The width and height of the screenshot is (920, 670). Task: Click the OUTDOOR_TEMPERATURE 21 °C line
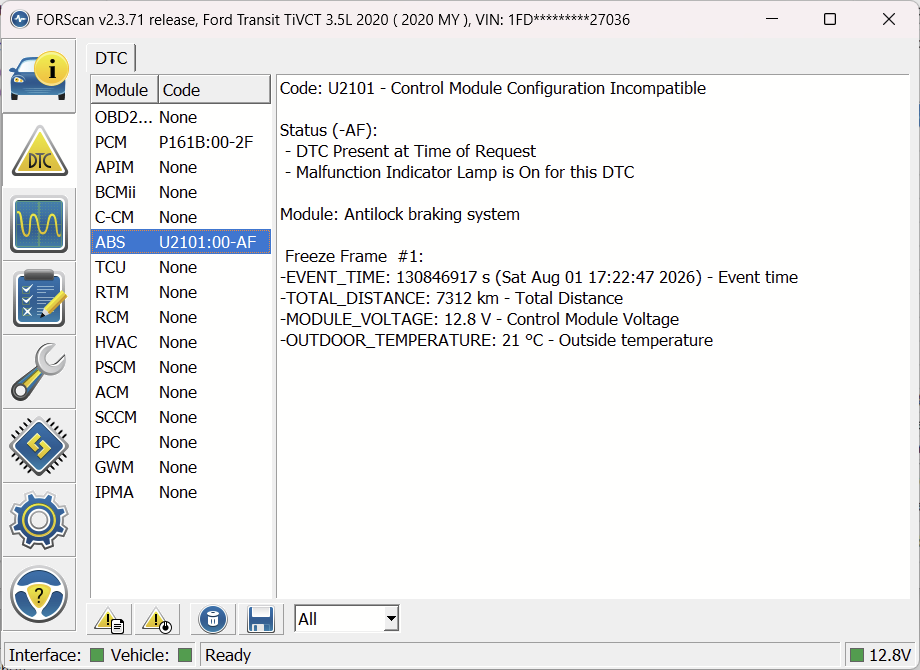click(496, 341)
